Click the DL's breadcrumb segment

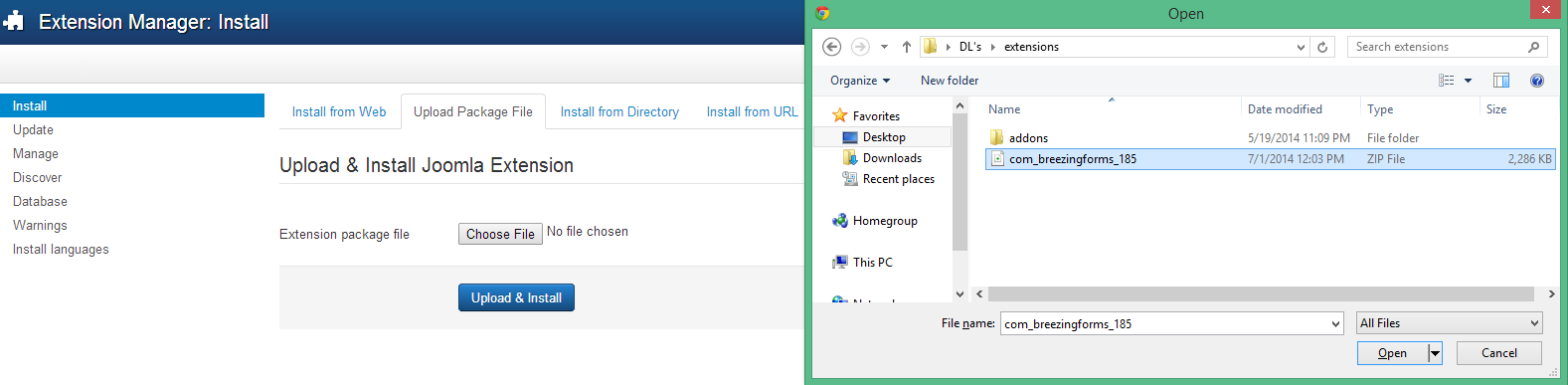coord(970,47)
